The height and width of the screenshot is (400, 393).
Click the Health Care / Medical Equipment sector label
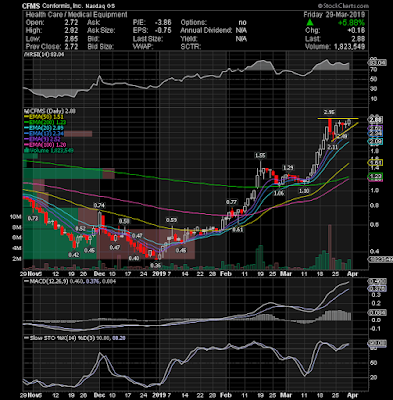pyautogui.click(x=77, y=15)
